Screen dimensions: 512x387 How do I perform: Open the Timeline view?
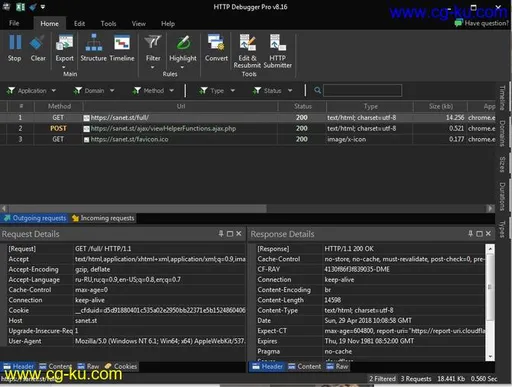(122, 48)
